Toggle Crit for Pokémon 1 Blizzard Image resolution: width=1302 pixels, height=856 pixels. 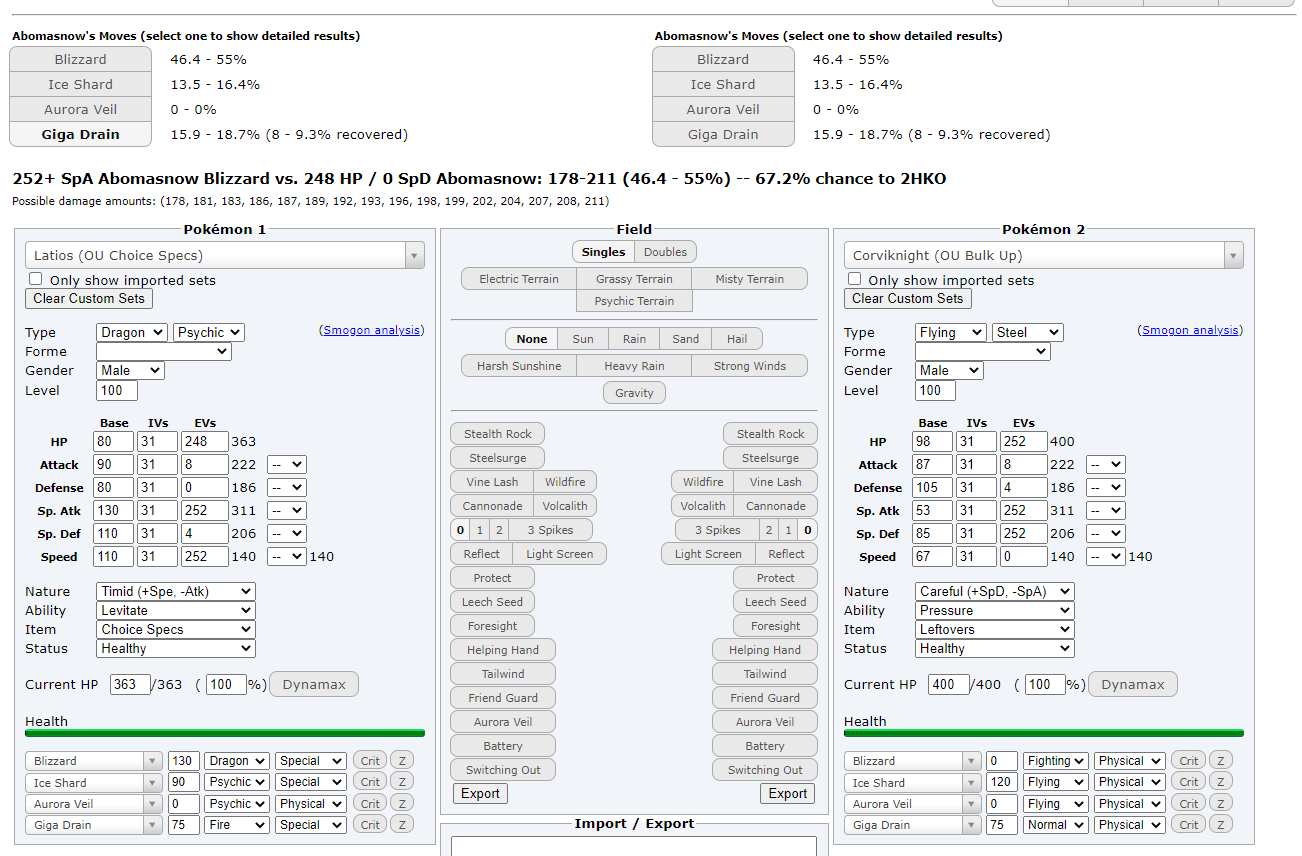click(370, 761)
